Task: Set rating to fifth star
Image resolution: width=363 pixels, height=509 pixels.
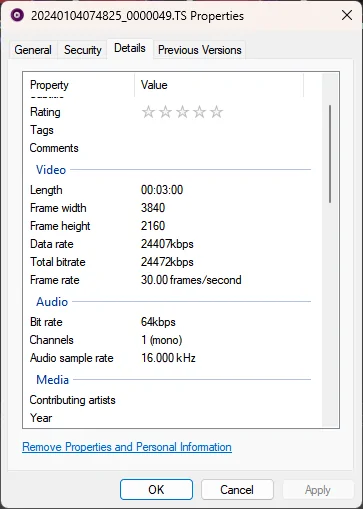Action: point(216,112)
